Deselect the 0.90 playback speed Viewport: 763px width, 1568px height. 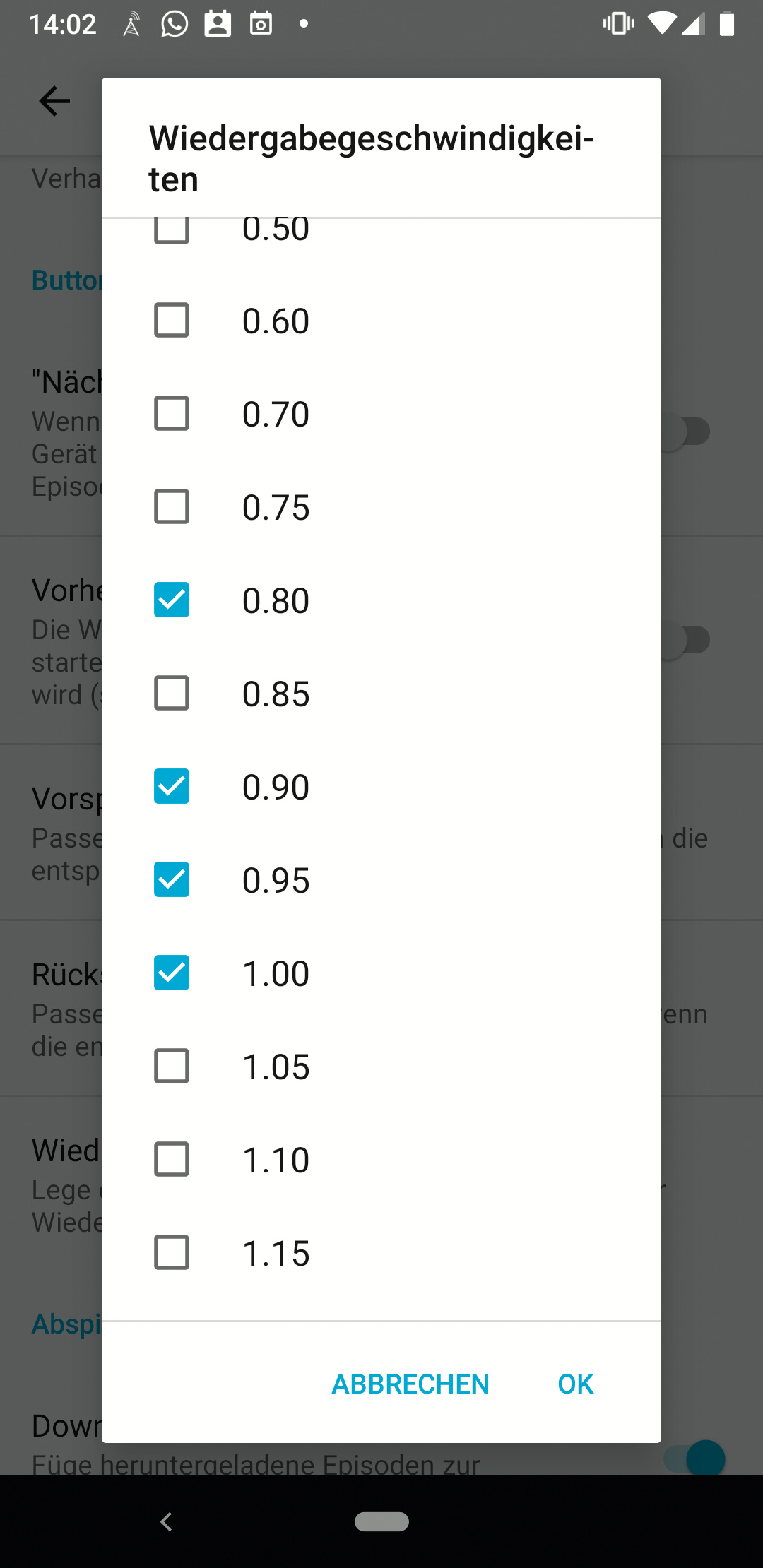tap(172, 786)
